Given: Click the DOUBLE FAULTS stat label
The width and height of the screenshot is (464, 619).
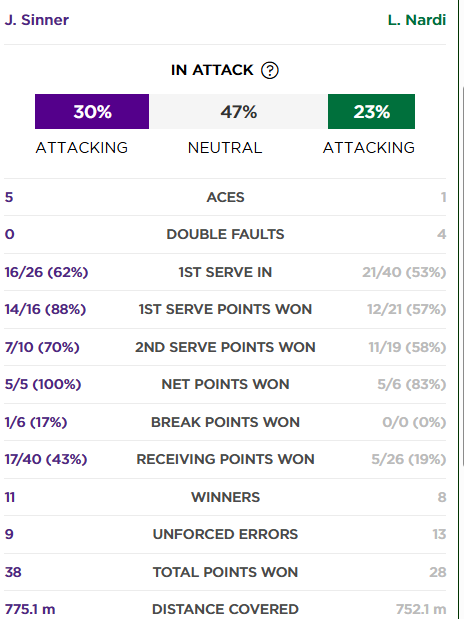Looking at the screenshot, I should click(225, 234).
